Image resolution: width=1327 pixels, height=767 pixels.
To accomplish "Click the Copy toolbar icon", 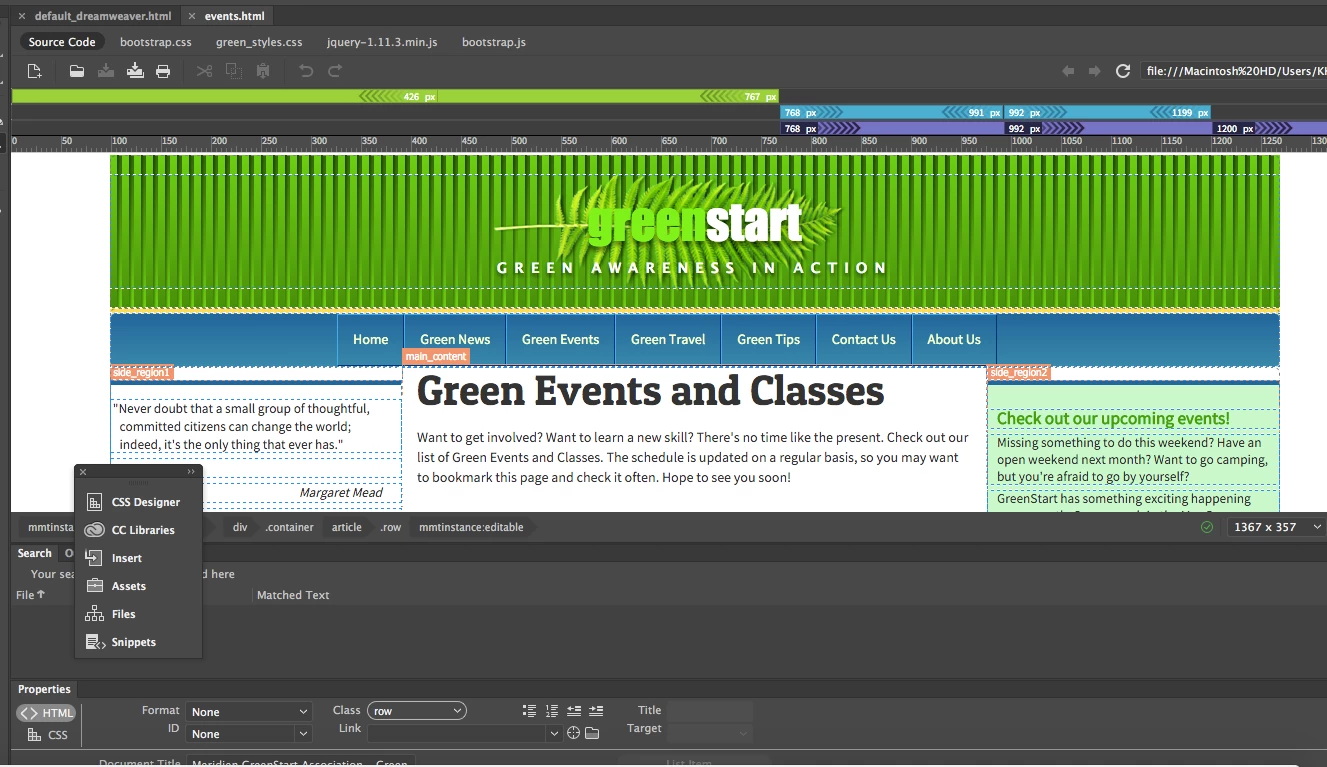I will (x=234, y=71).
